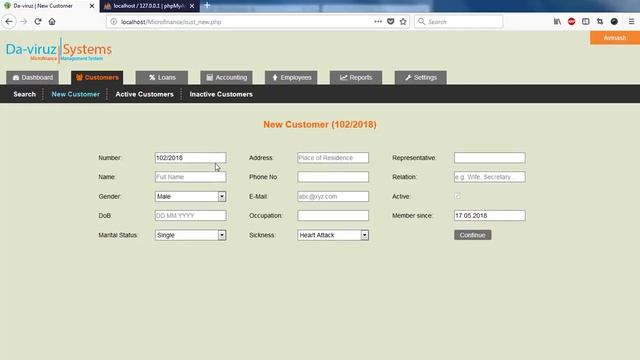Click the DoB date field
Viewport: 640px width, 360px height.
coord(191,216)
